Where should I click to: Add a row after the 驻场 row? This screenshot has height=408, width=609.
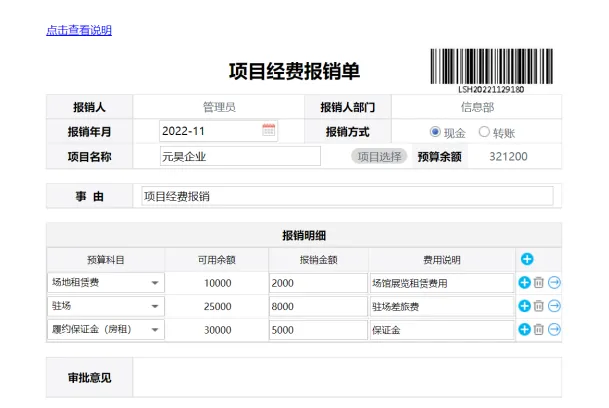[524, 306]
